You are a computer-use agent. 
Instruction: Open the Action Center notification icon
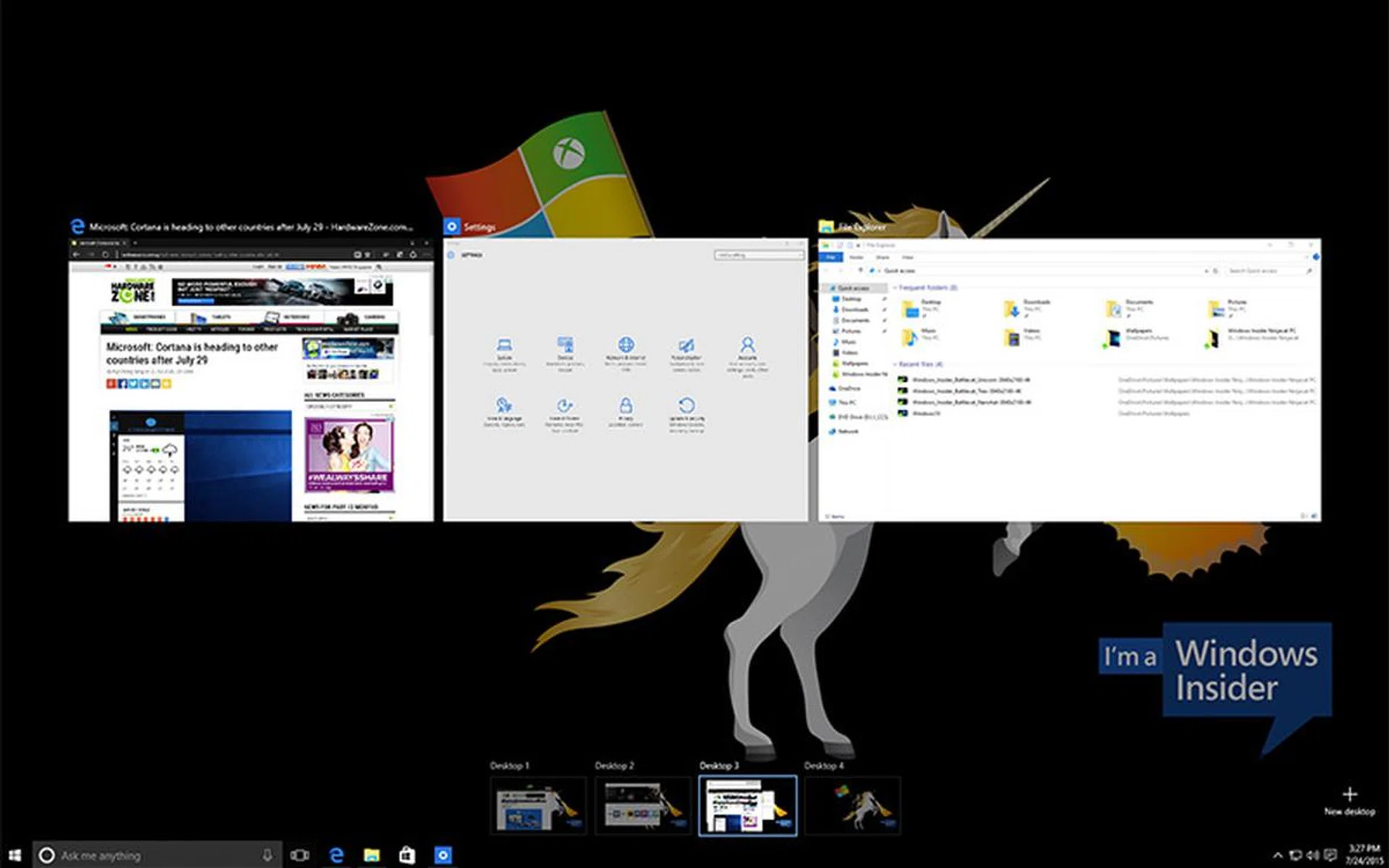pos(1330,855)
